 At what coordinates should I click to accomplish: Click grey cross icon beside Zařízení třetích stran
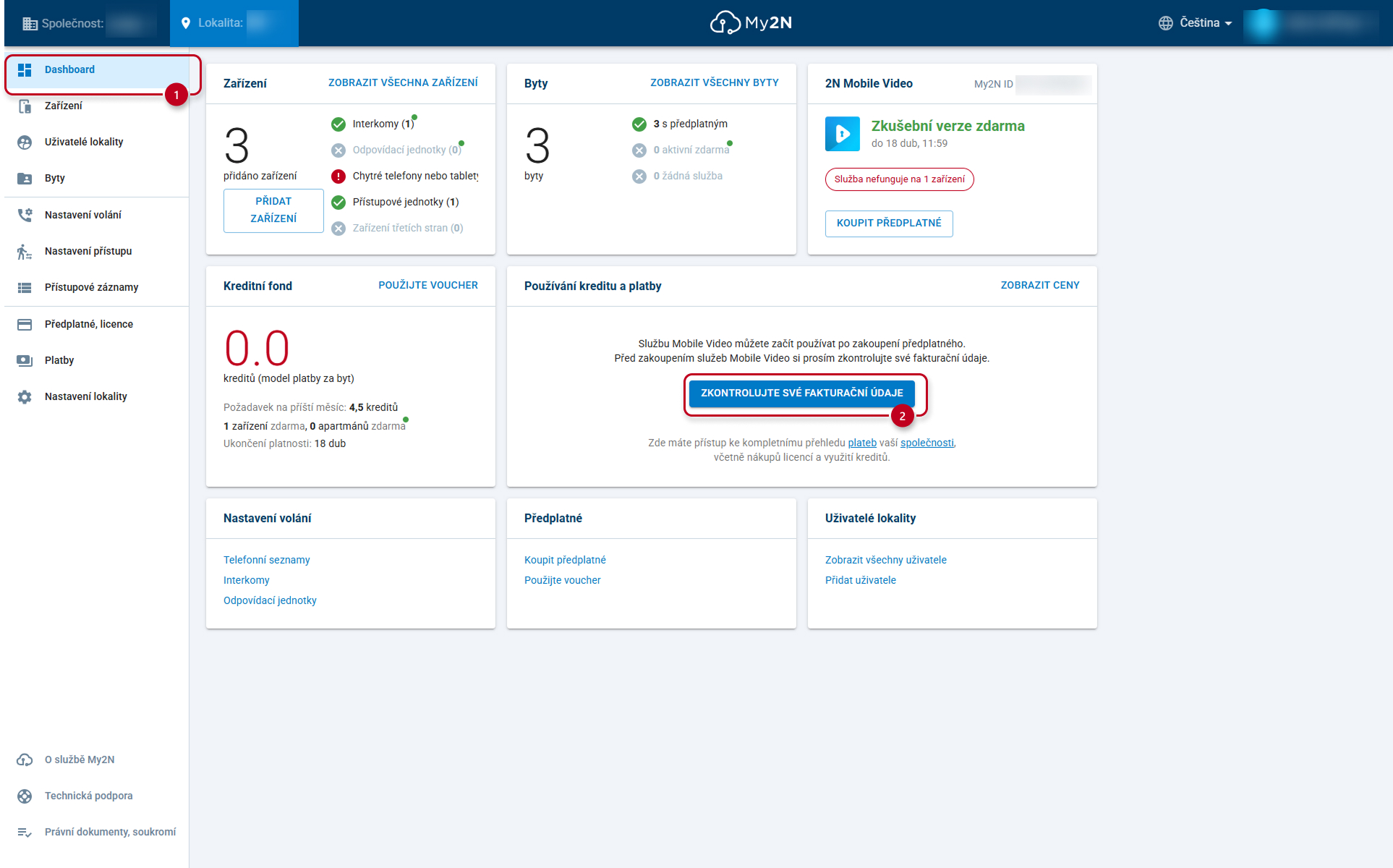pyautogui.click(x=338, y=228)
